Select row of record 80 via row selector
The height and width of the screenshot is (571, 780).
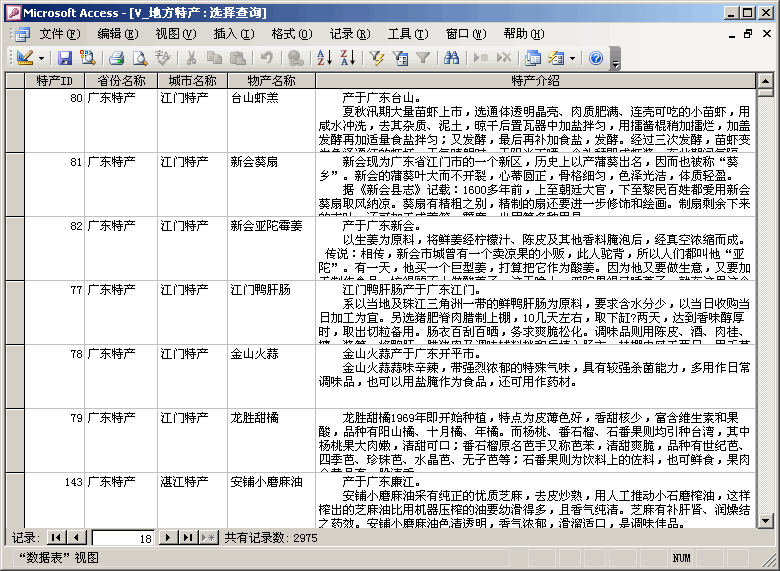pos(15,120)
